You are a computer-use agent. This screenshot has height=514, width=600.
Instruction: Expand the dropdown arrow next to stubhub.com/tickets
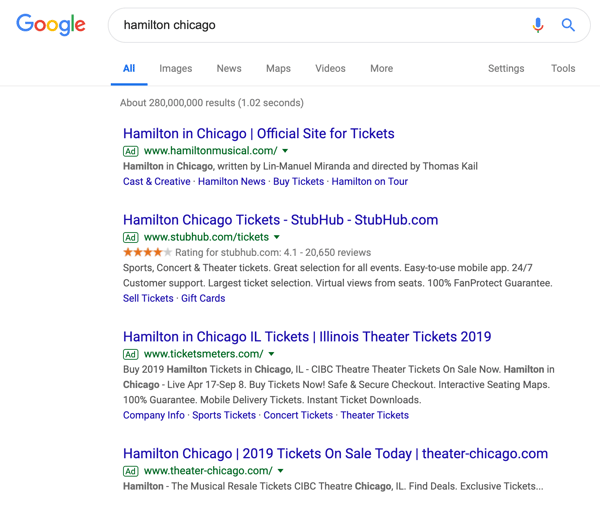pyautogui.click(x=277, y=237)
